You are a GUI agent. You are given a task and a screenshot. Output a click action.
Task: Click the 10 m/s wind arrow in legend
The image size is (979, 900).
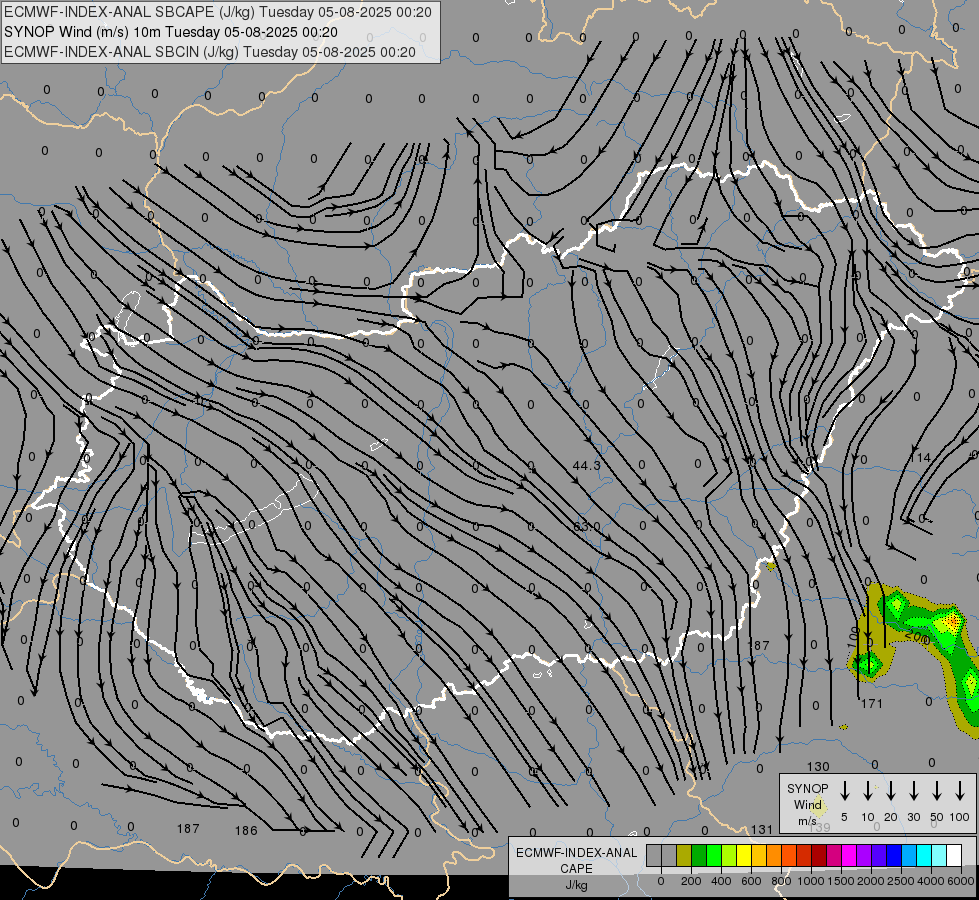(x=868, y=790)
